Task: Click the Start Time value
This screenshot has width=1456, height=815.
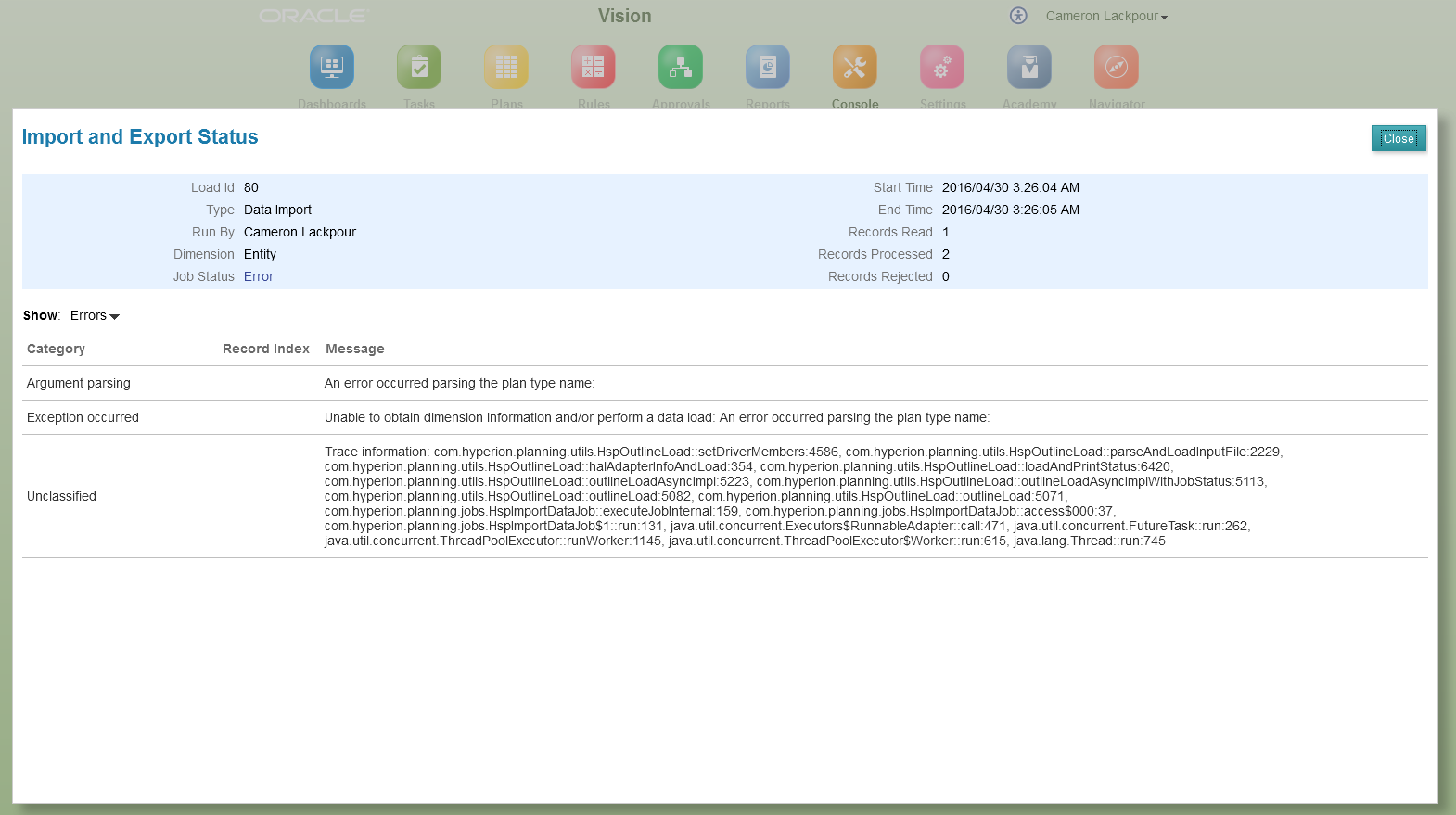Action: [x=1011, y=187]
